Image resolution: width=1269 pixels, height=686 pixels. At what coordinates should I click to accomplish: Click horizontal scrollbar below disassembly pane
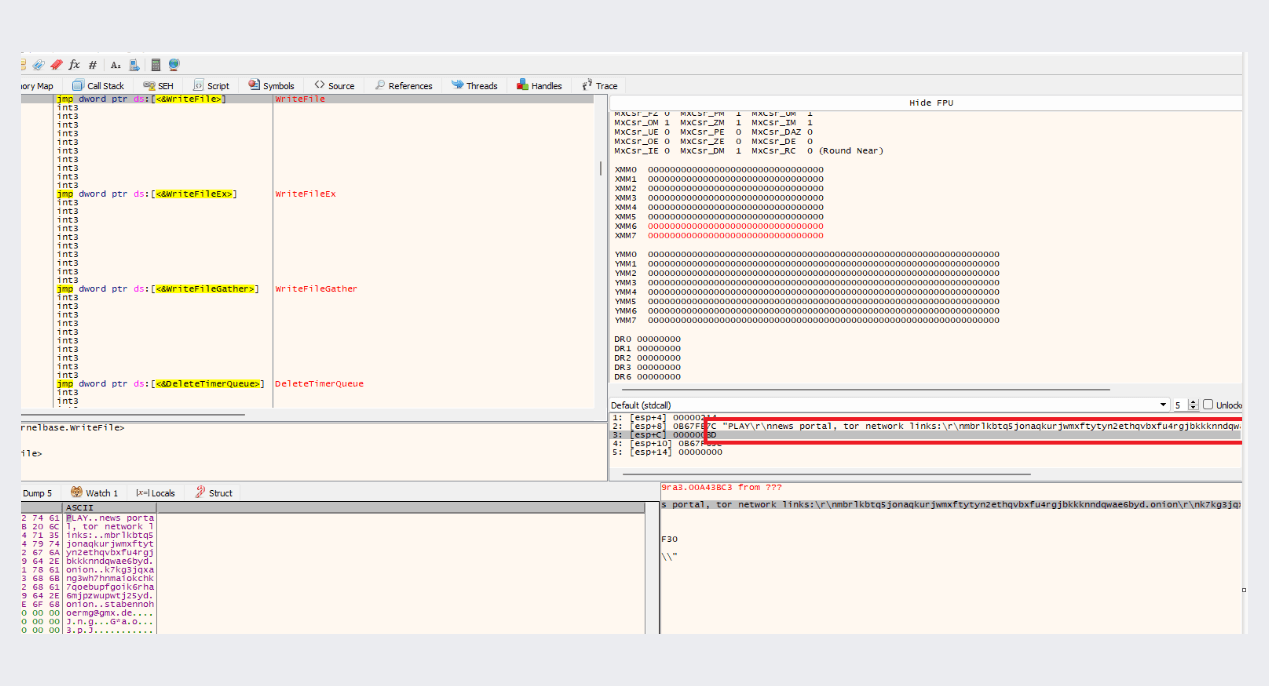(x=133, y=414)
